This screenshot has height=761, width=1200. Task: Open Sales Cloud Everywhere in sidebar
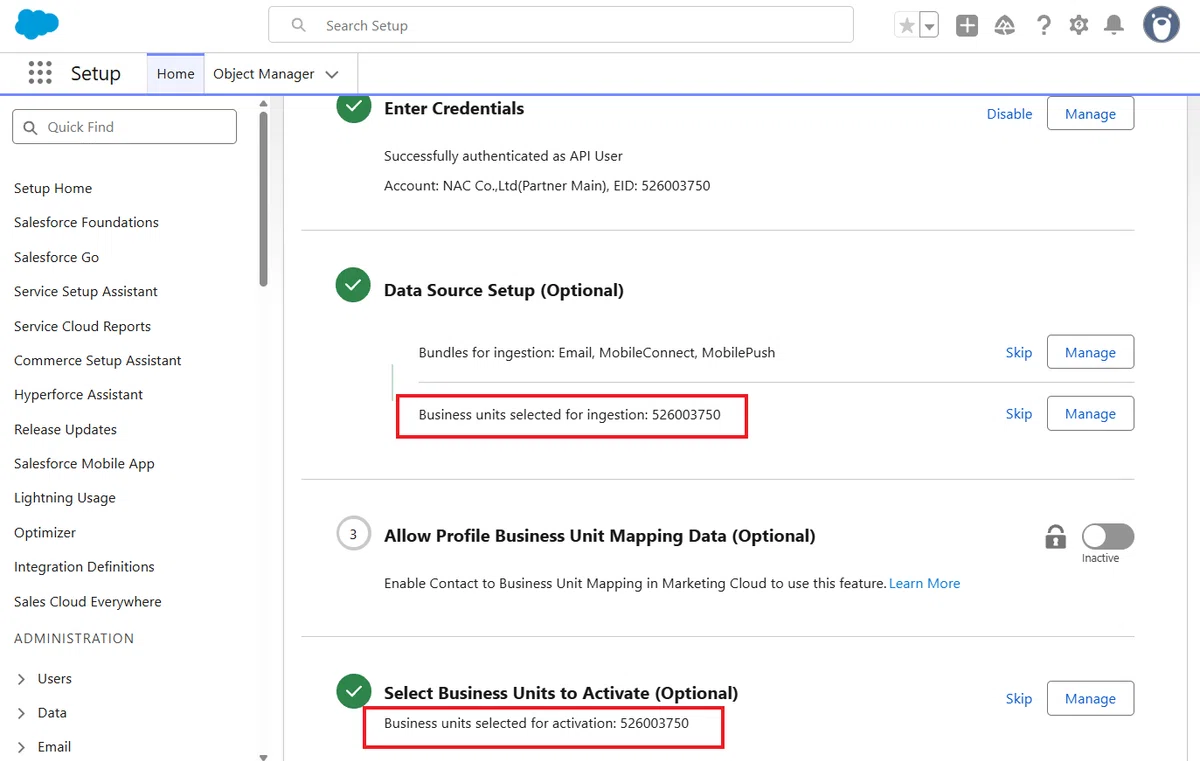point(88,601)
